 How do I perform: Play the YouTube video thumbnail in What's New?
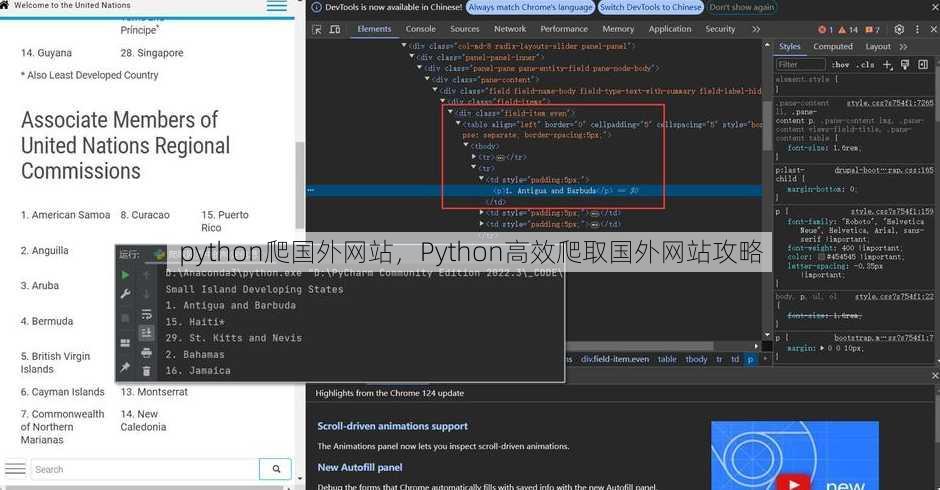(x=794, y=483)
